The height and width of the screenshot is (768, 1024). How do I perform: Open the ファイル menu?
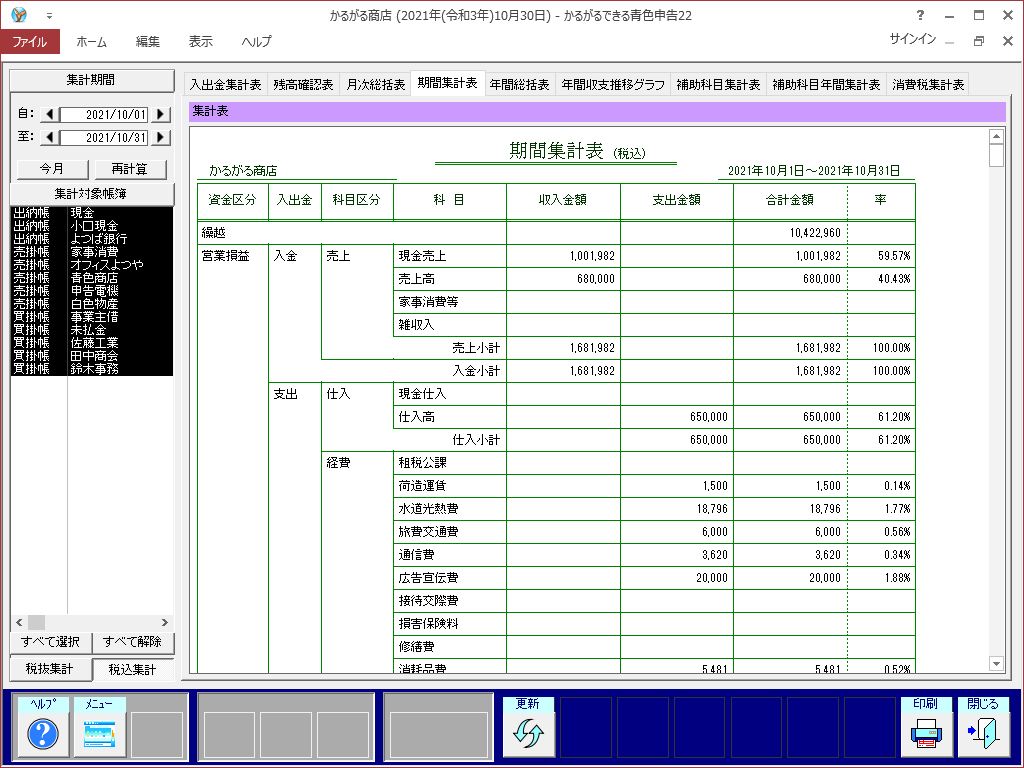(x=30, y=41)
